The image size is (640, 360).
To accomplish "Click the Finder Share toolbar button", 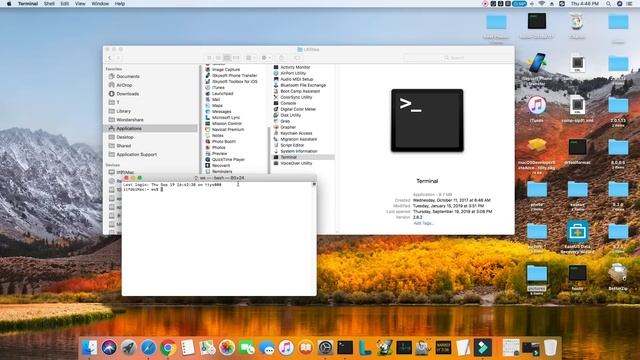I will pos(281,58).
